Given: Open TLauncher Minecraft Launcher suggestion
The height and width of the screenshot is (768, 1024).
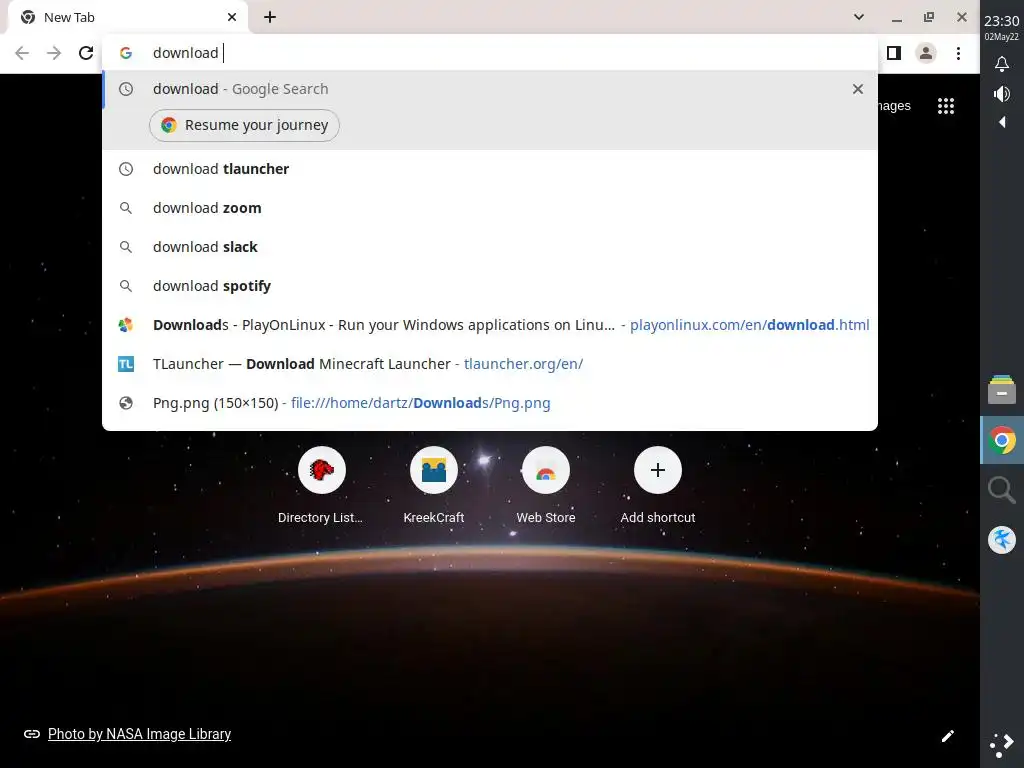Looking at the screenshot, I should (x=490, y=364).
